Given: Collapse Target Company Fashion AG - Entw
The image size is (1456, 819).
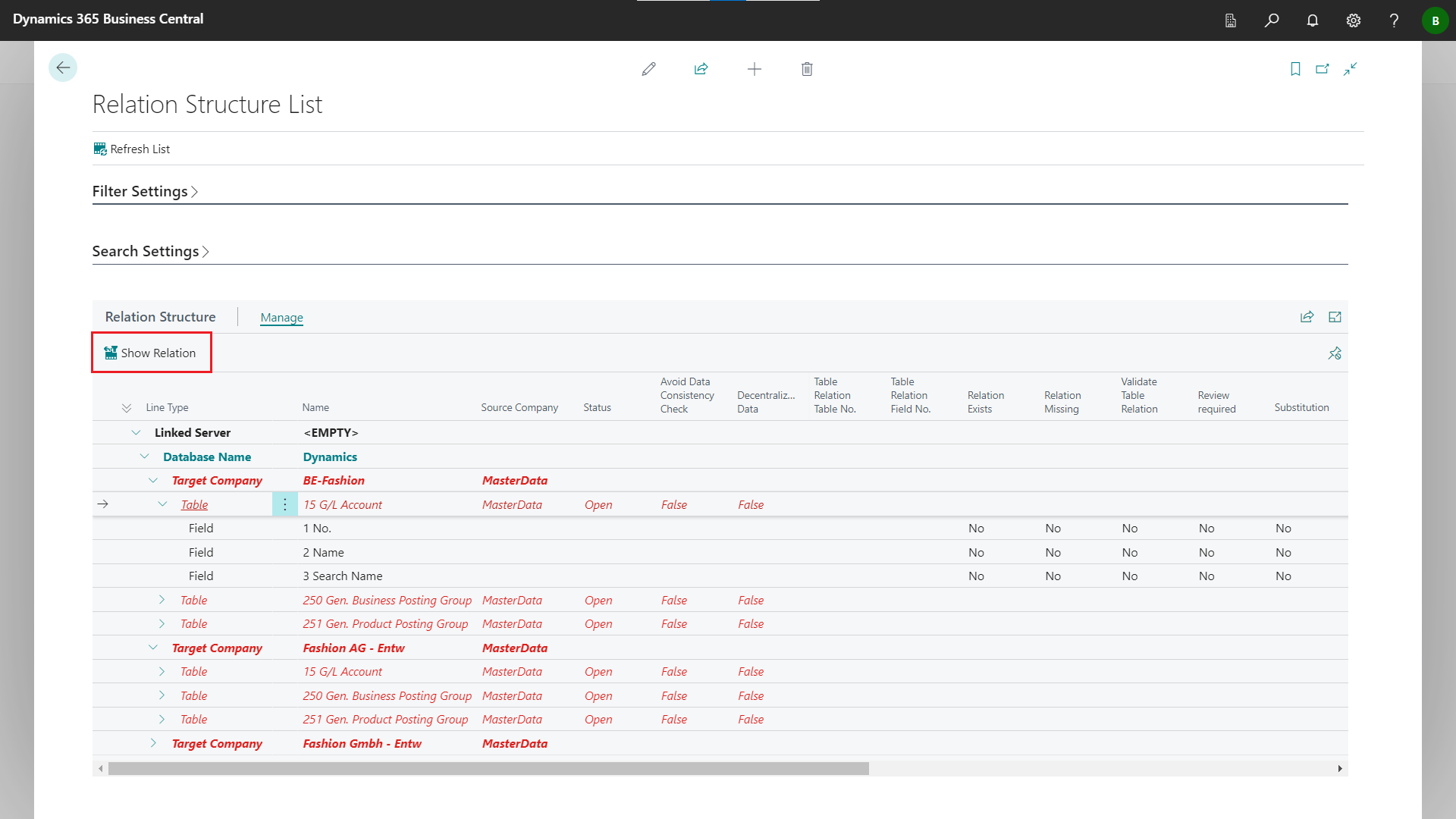Looking at the screenshot, I should tap(152, 648).
